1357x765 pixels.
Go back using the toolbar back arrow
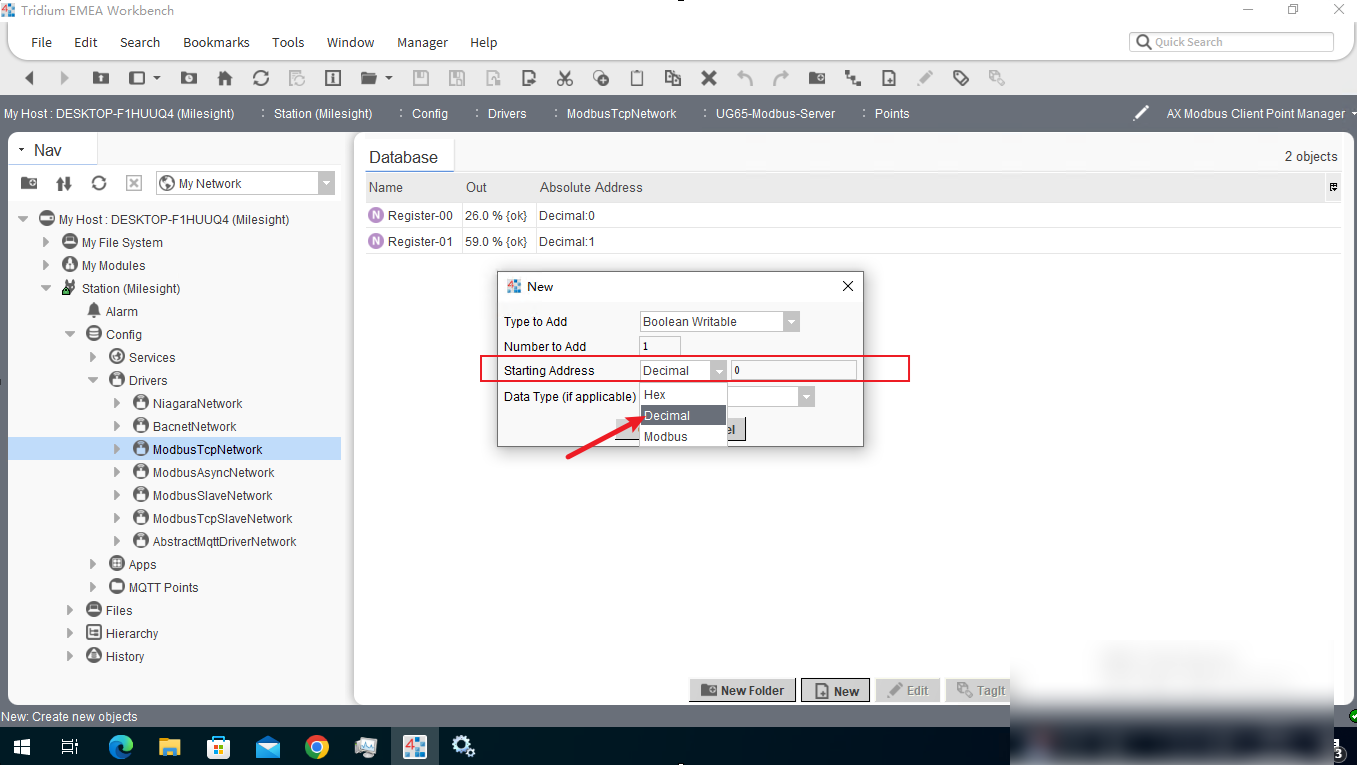(x=29, y=78)
